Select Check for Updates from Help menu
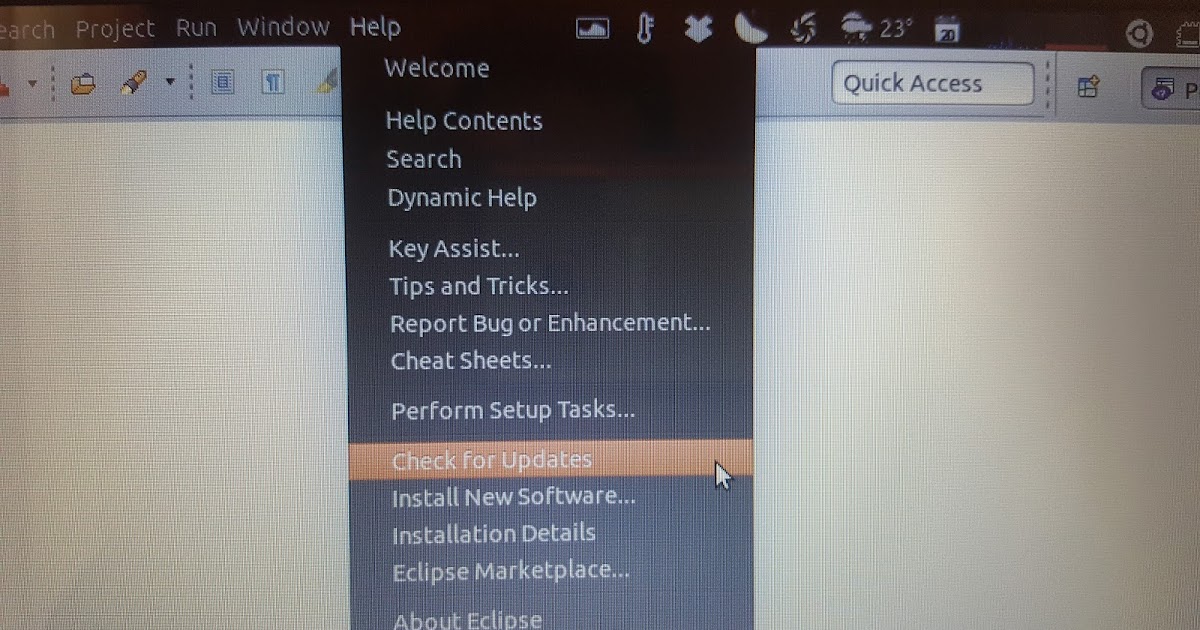The image size is (1200, 630). click(x=491, y=460)
